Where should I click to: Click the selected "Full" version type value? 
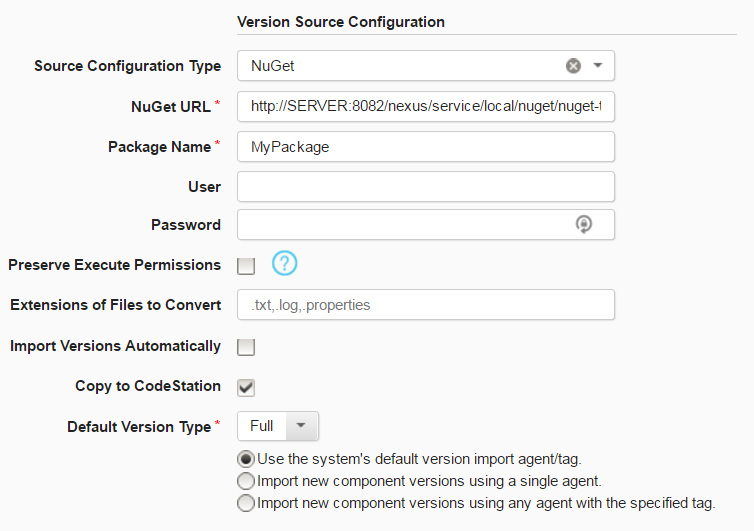tap(262, 426)
